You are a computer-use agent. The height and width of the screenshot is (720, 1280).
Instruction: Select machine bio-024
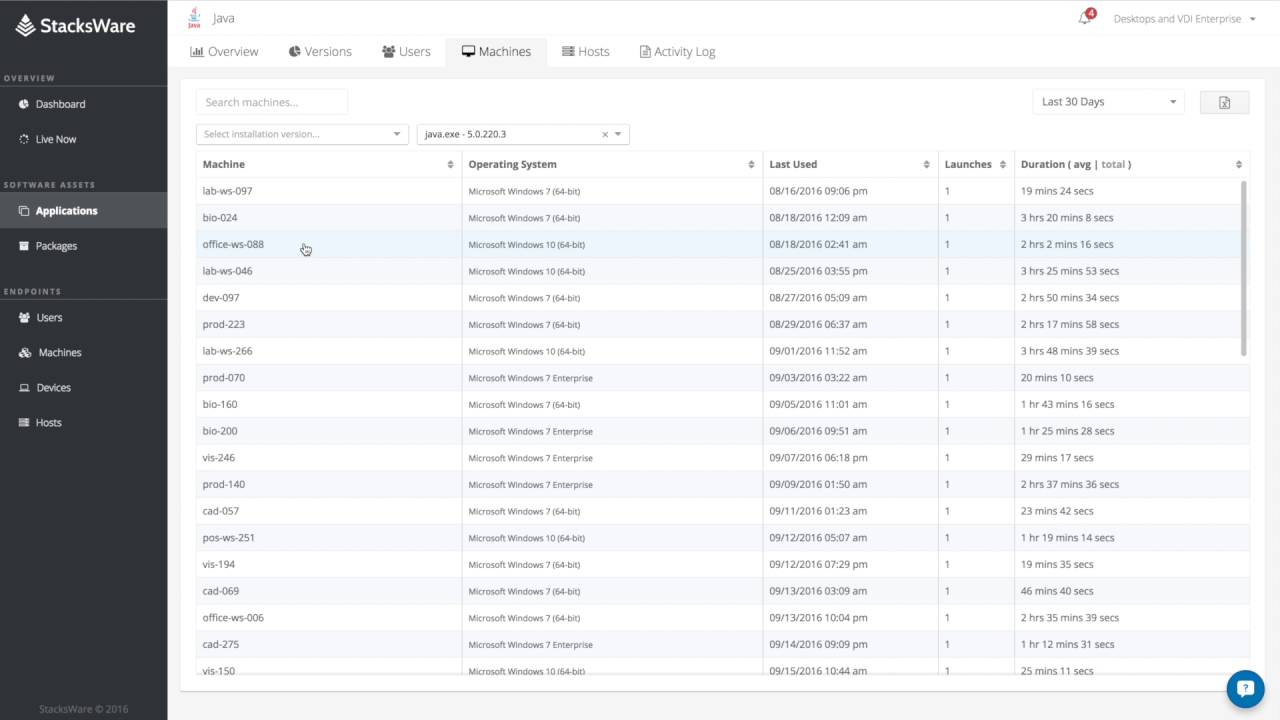tap(220, 218)
